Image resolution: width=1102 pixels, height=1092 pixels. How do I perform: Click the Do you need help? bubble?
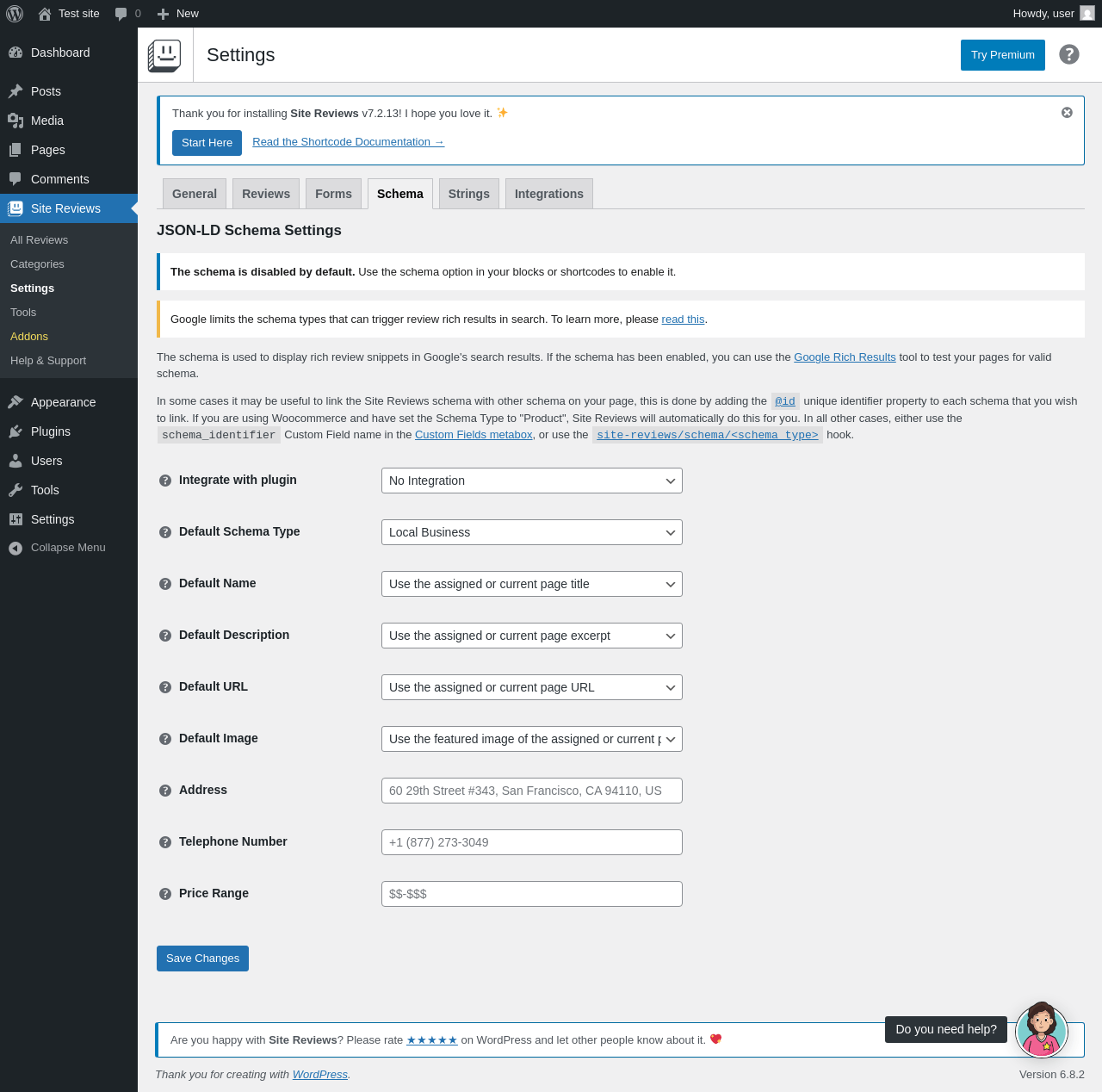tap(946, 1029)
